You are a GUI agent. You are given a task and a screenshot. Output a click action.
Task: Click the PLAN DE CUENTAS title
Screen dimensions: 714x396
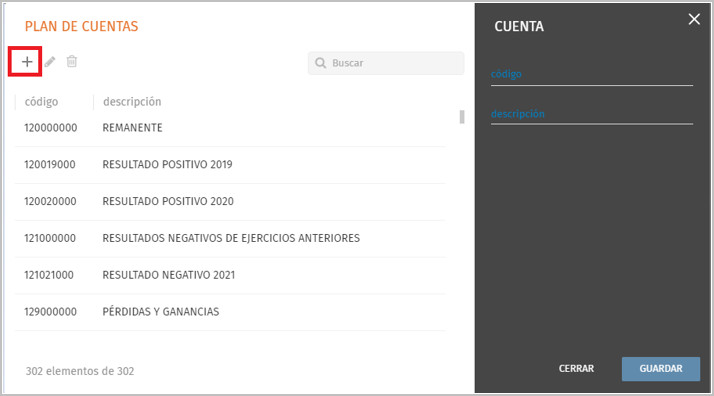coord(82,26)
